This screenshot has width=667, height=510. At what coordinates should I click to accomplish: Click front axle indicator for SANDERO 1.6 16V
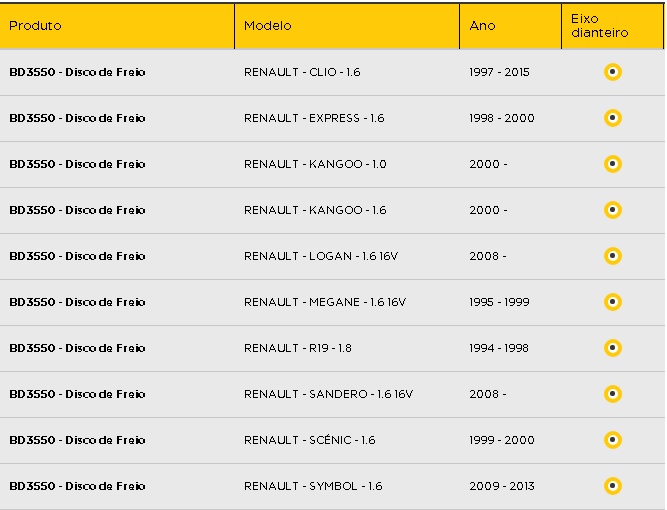click(x=613, y=394)
